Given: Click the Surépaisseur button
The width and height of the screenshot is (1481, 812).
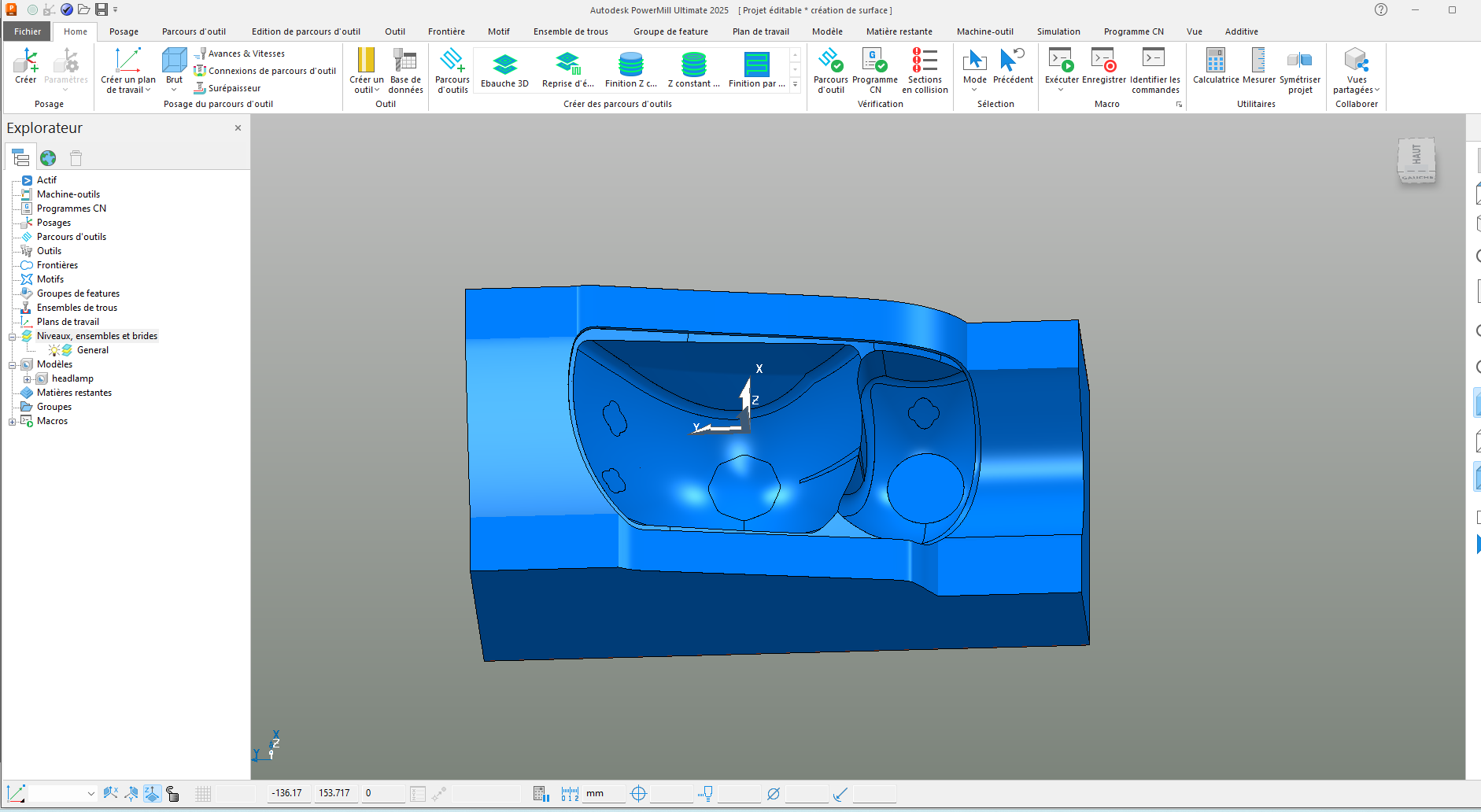Looking at the screenshot, I should 234,88.
